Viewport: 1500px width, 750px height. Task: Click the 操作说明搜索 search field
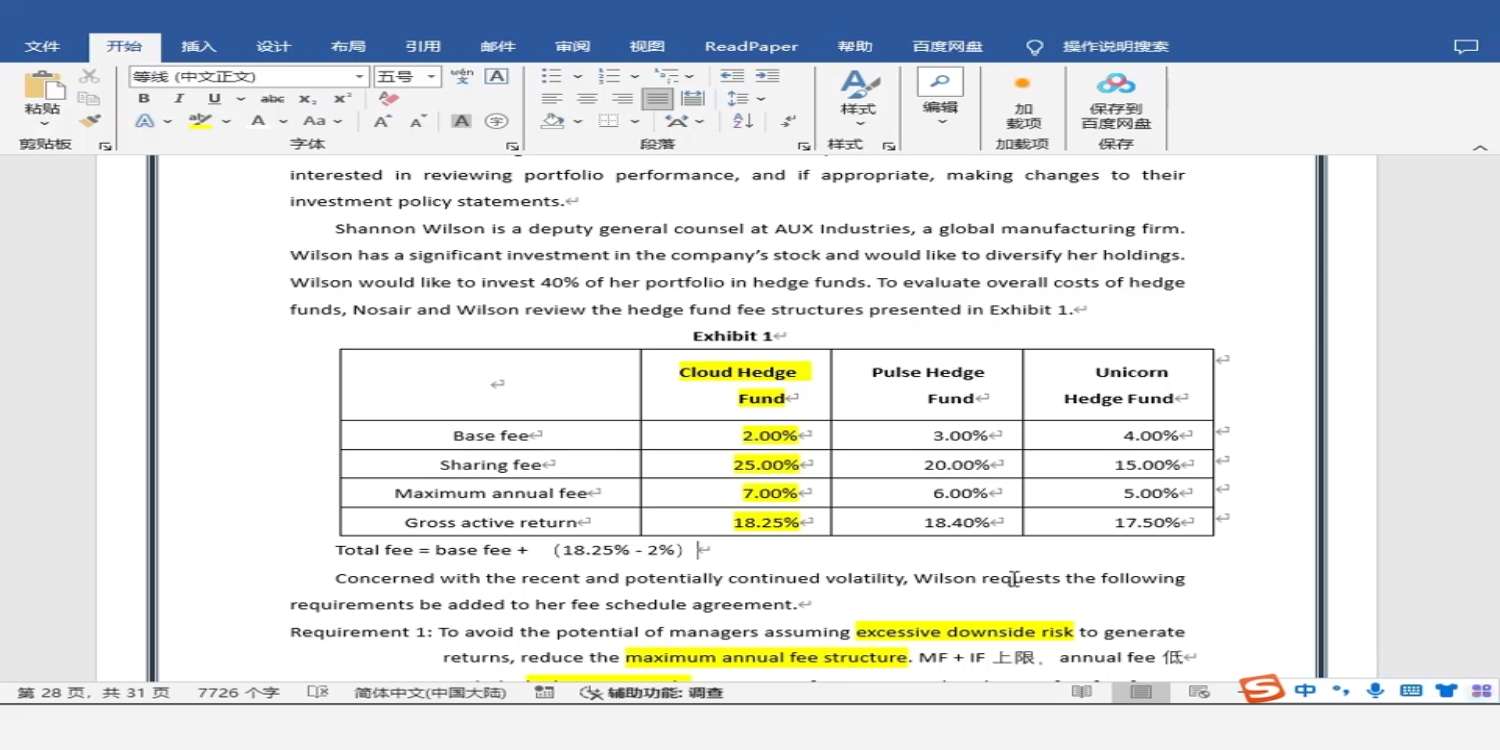point(1114,46)
